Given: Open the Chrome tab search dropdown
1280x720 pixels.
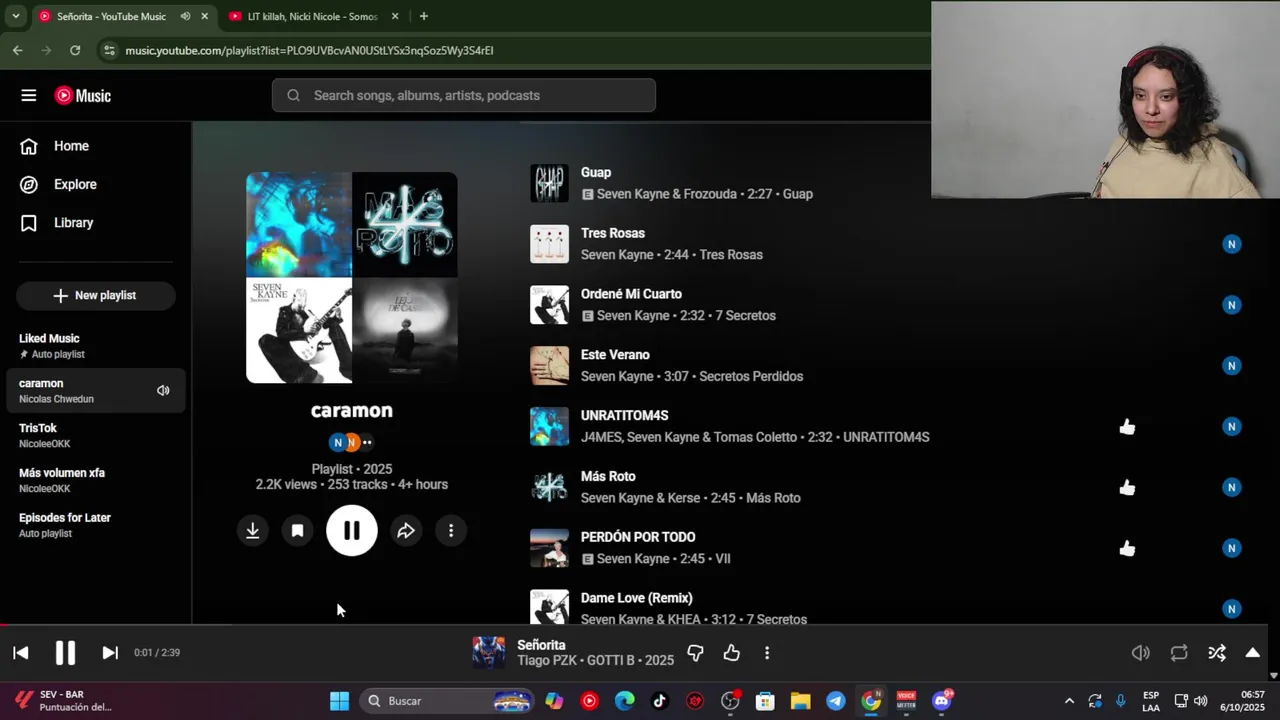Looking at the screenshot, I should coord(15,16).
